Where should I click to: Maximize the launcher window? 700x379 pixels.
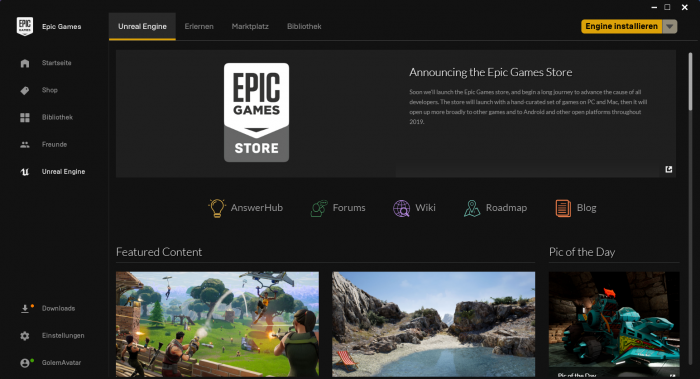667,7
